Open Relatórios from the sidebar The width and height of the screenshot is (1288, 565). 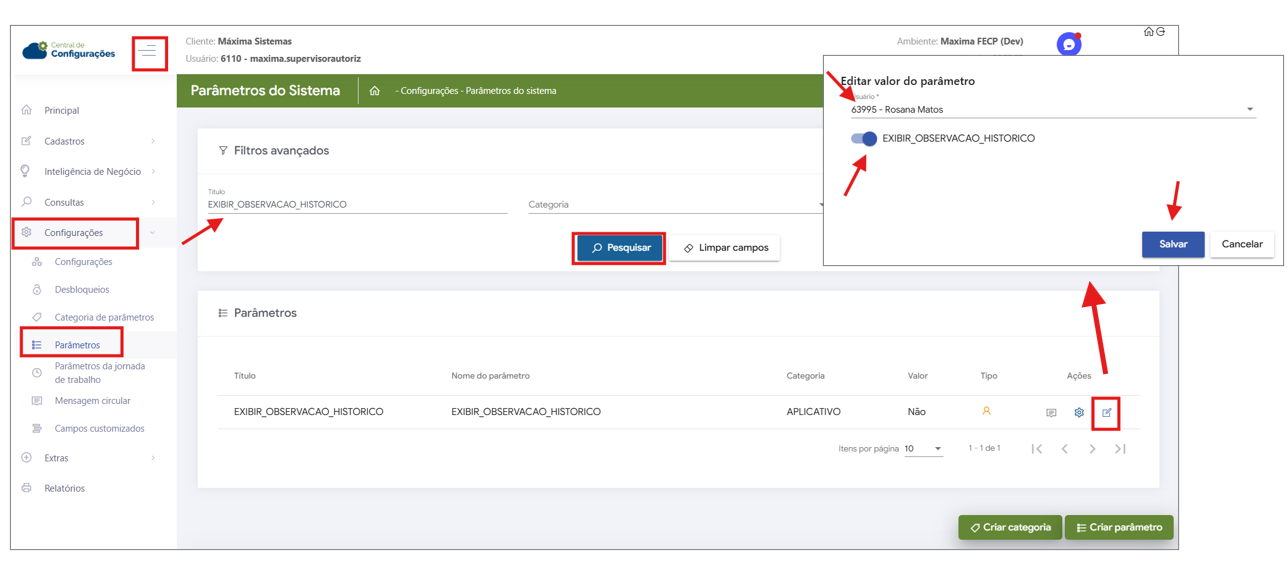click(x=64, y=488)
